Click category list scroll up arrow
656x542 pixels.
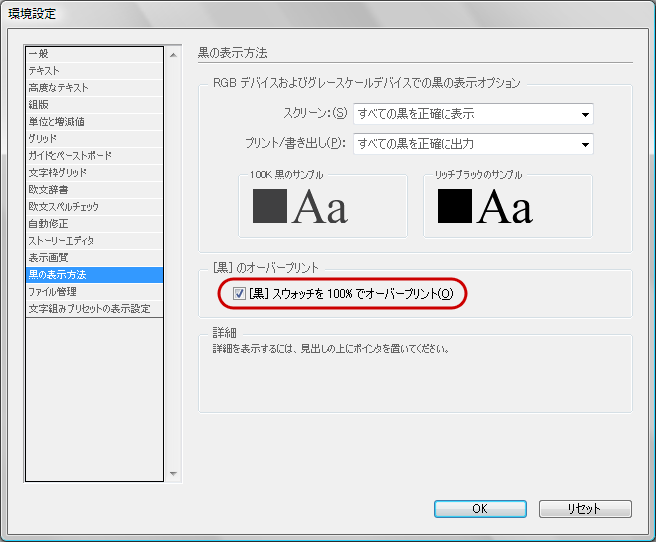tap(174, 55)
